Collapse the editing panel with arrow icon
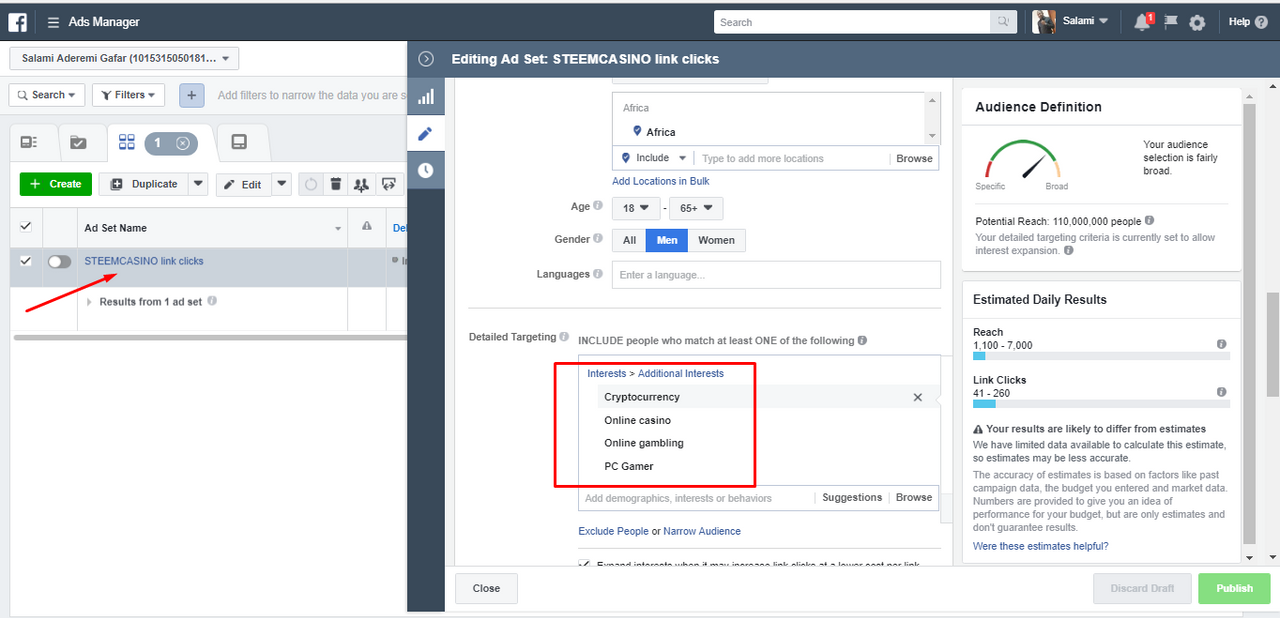This screenshot has width=1280, height=618. tap(426, 59)
